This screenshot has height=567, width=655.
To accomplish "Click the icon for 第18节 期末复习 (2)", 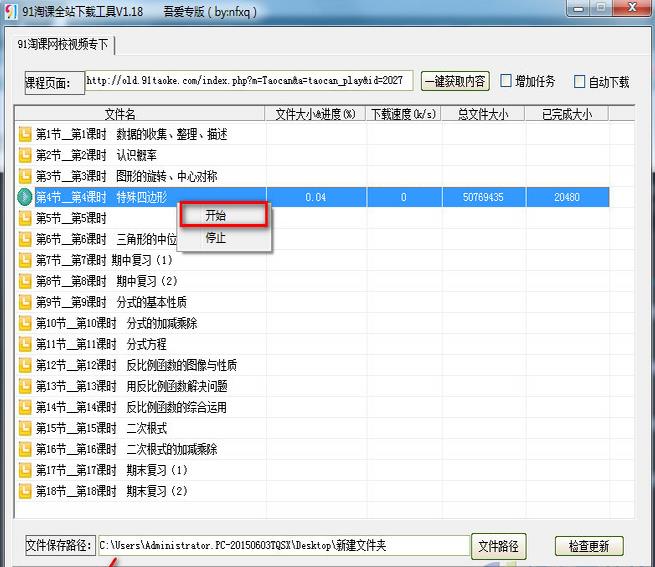I will pos(25,491).
